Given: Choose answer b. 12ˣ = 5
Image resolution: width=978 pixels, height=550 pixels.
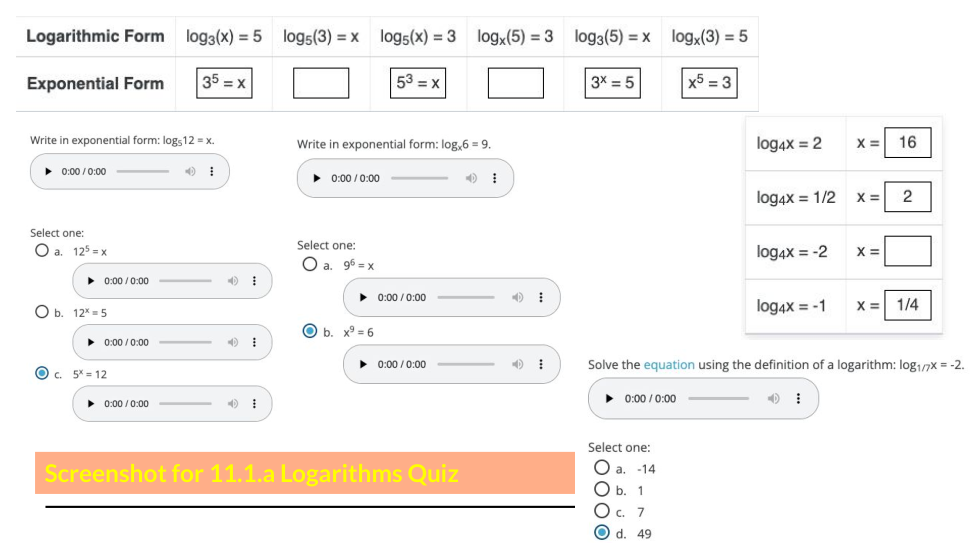Looking at the screenshot, I should click(41, 312).
